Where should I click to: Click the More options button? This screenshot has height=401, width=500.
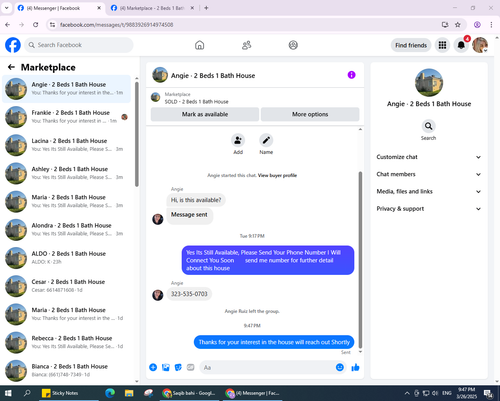point(310,114)
